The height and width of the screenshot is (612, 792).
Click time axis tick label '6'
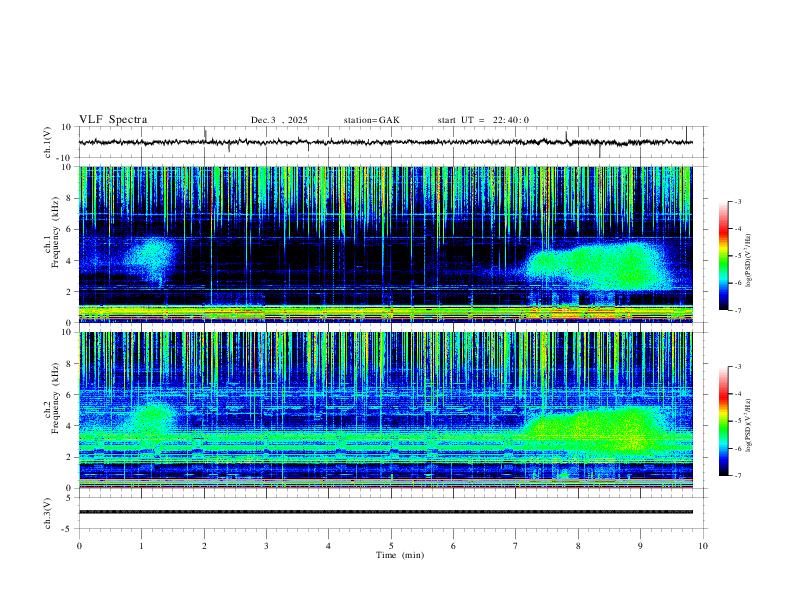click(x=453, y=546)
